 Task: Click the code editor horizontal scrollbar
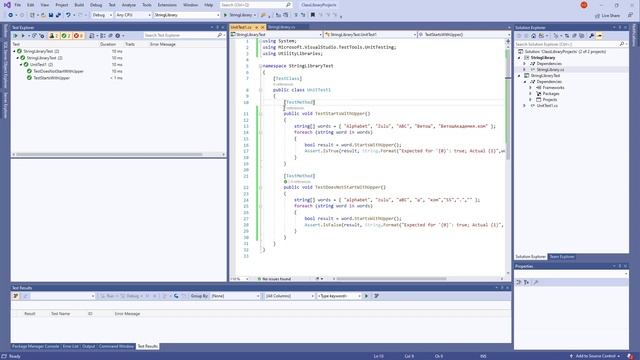pyautogui.click(x=391, y=279)
